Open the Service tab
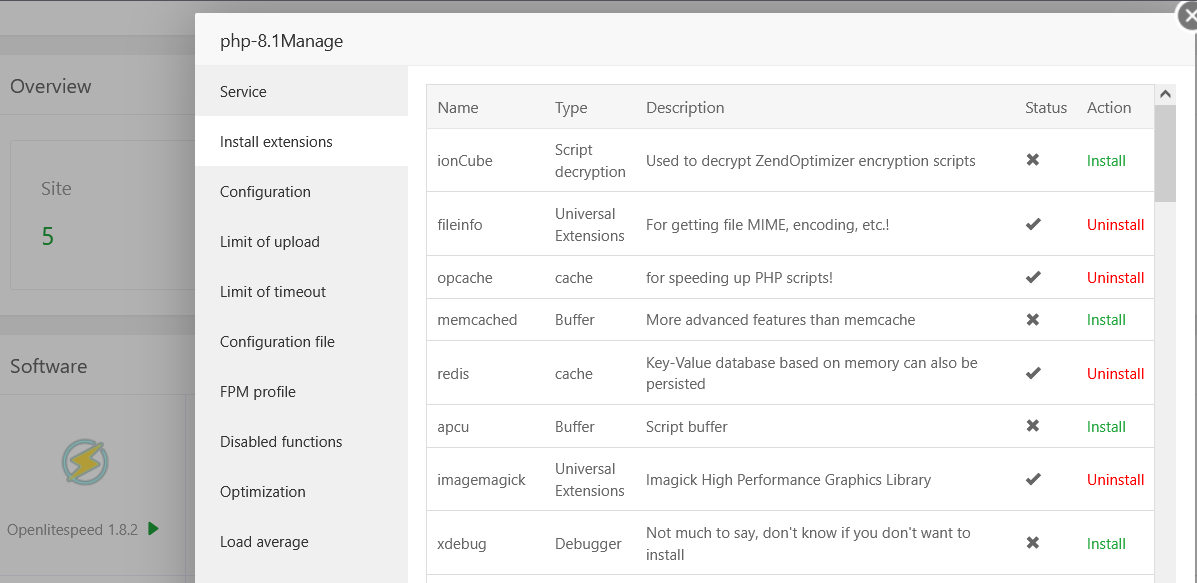The height and width of the screenshot is (583, 1197). tap(243, 91)
